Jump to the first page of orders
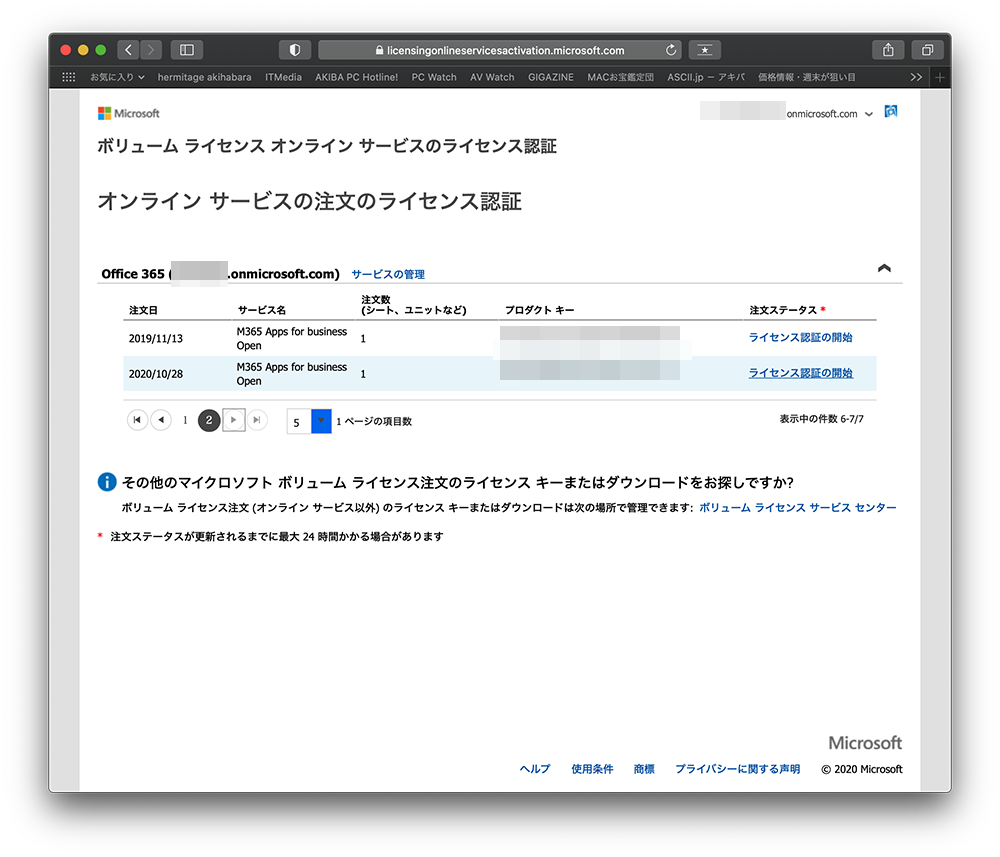Image resolution: width=1000 pixels, height=857 pixels. coord(137,420)
